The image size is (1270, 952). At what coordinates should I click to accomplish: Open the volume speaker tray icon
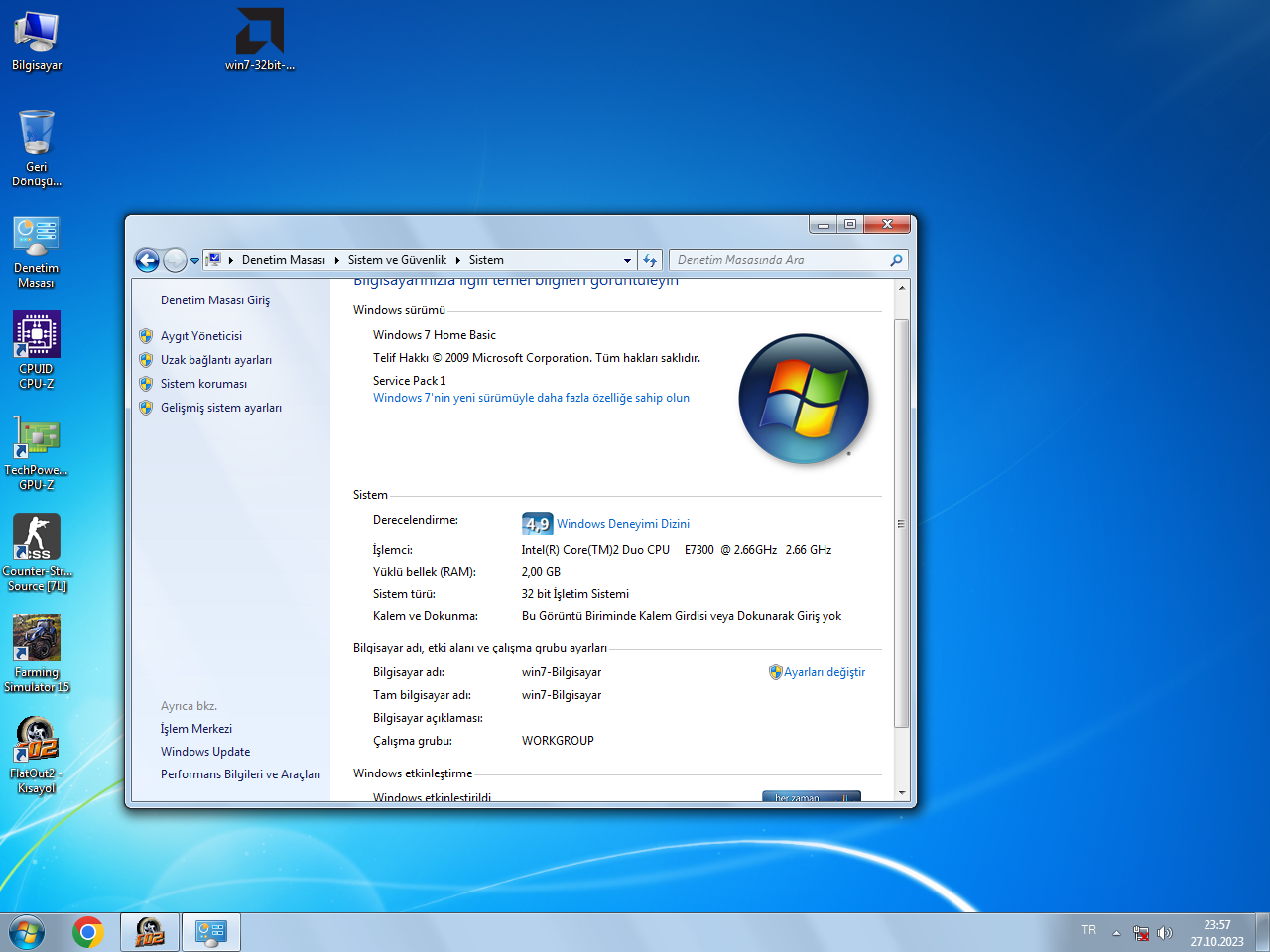(x=1165, y=933)
